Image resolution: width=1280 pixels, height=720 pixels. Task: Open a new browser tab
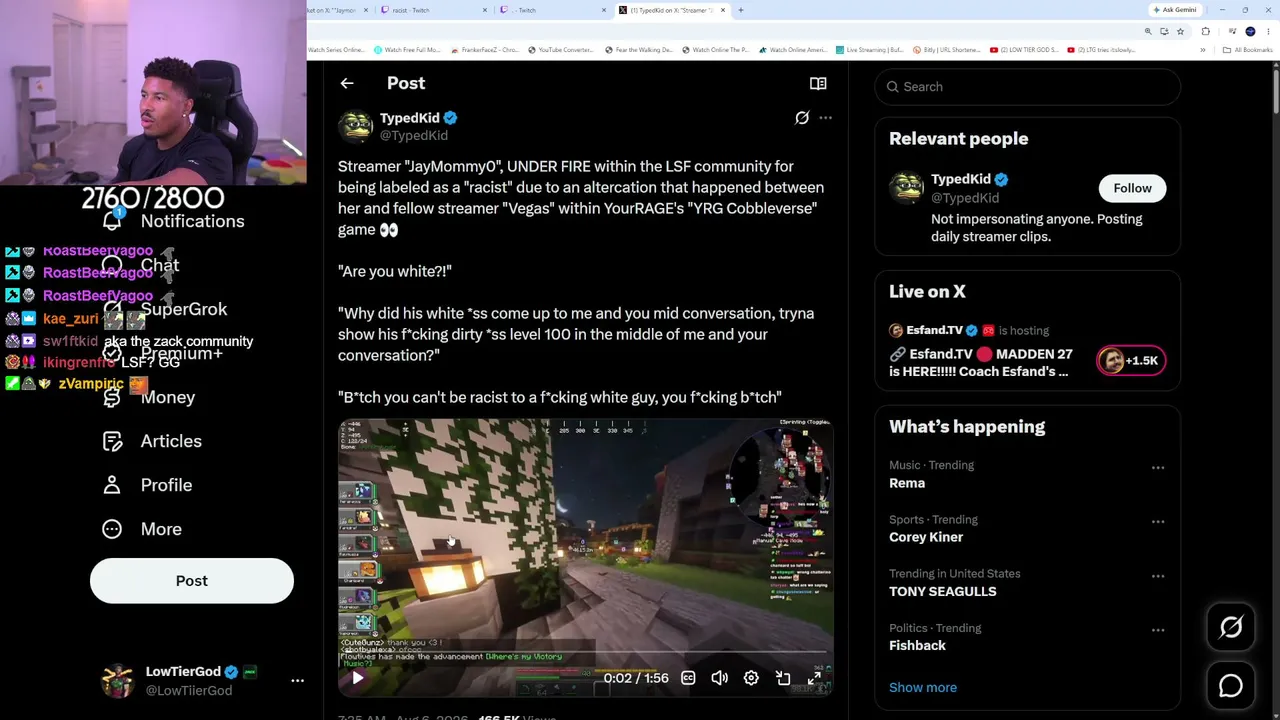point(741,10)
